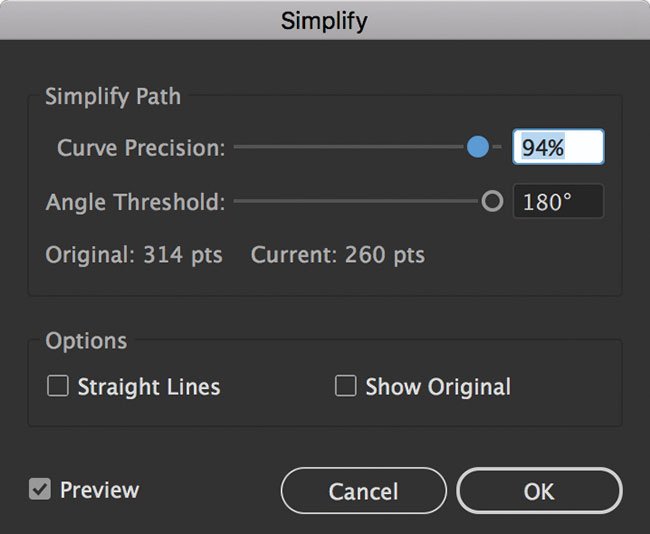Click the Angle Threshold label
The height and width of the screenshot is (534, 650).
pos(135,202)
